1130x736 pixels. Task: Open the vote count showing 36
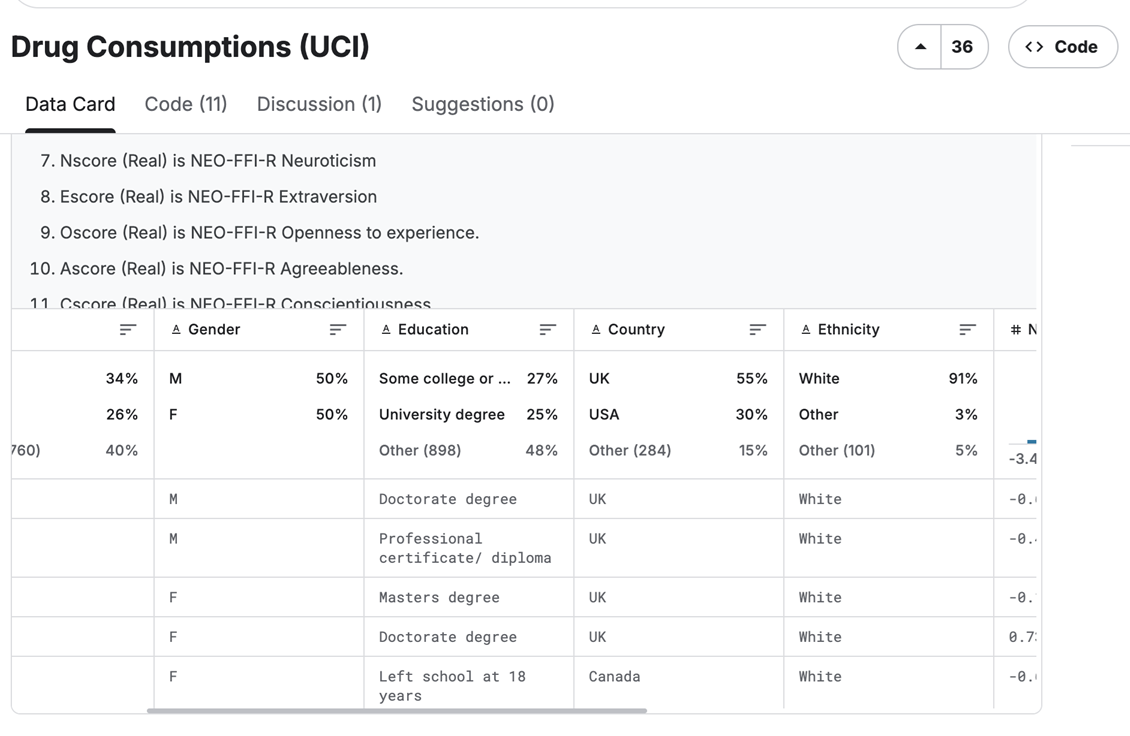coord(963,47)
